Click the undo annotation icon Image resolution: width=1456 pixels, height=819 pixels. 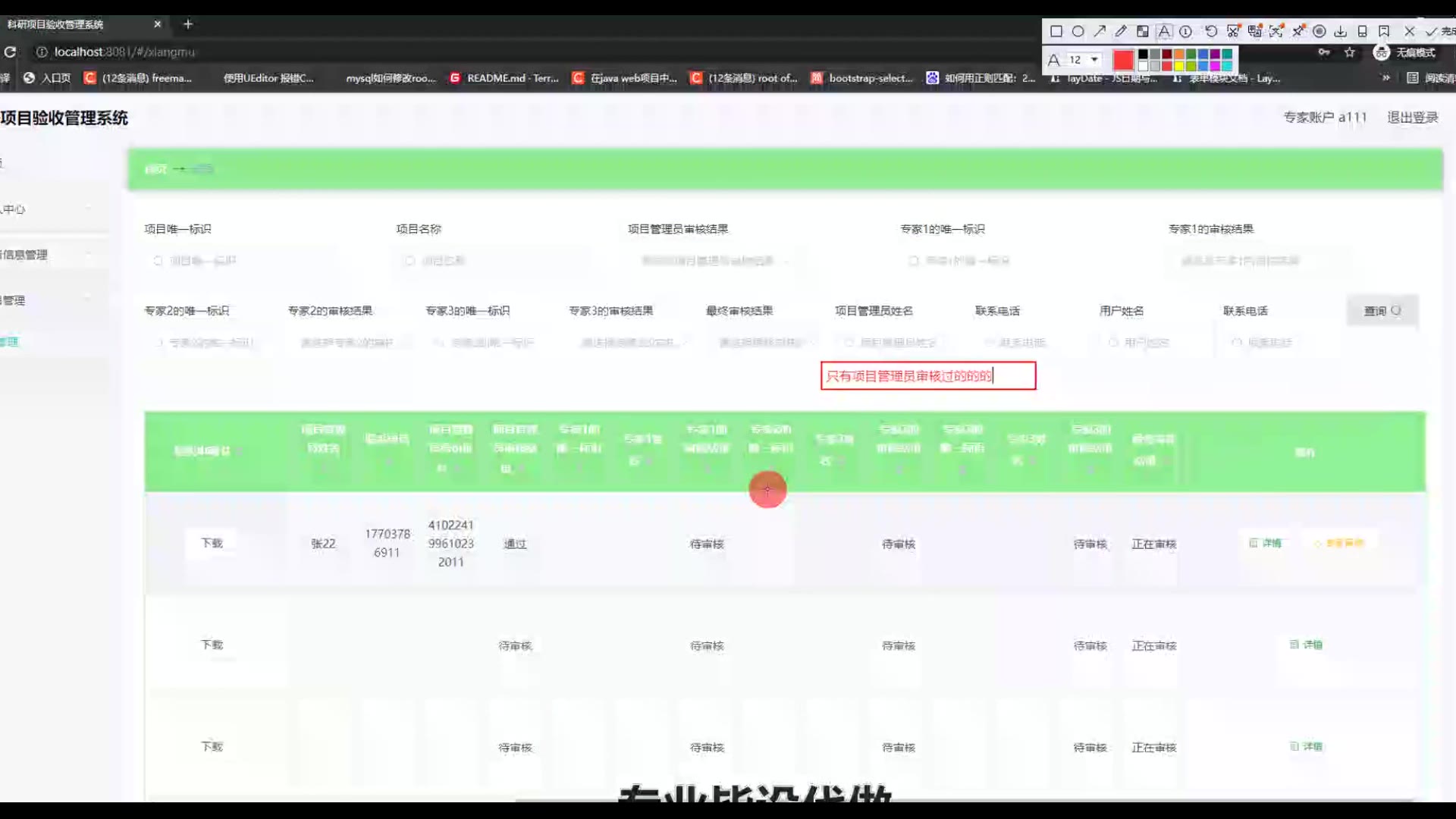1211,31
